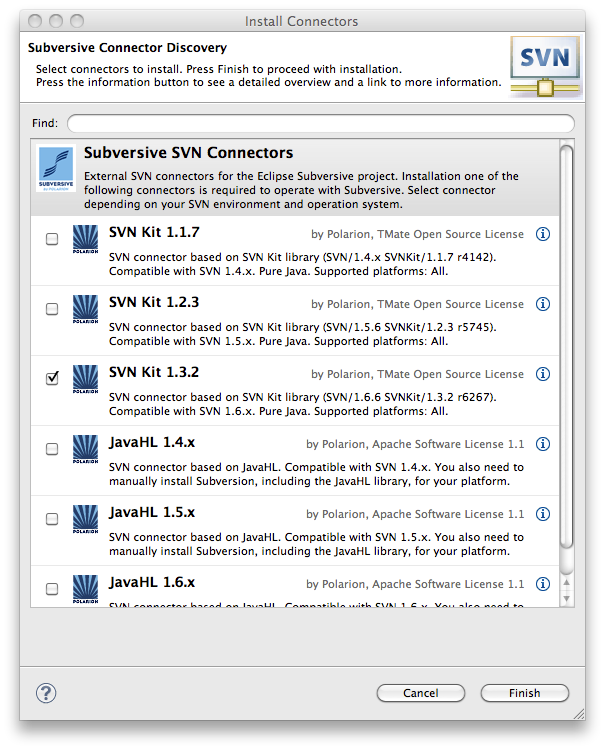
Task: Click Finish to proceed with installation
Action: pyautogui.click(x=525, y=693)
